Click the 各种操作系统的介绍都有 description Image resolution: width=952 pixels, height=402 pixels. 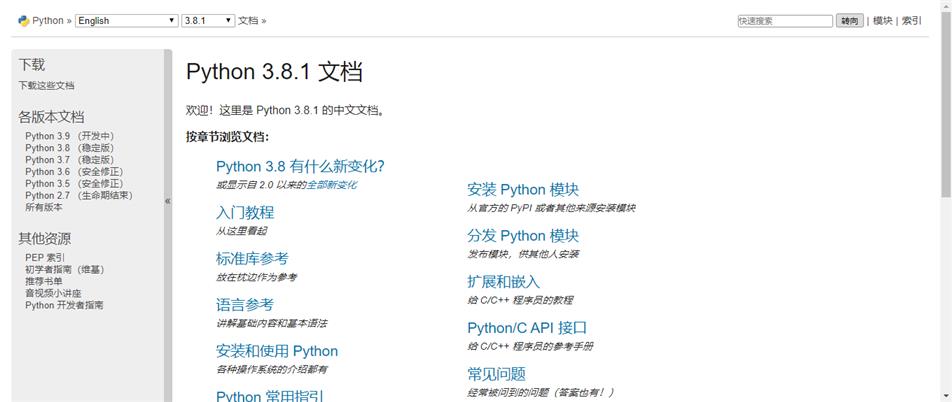271,369
